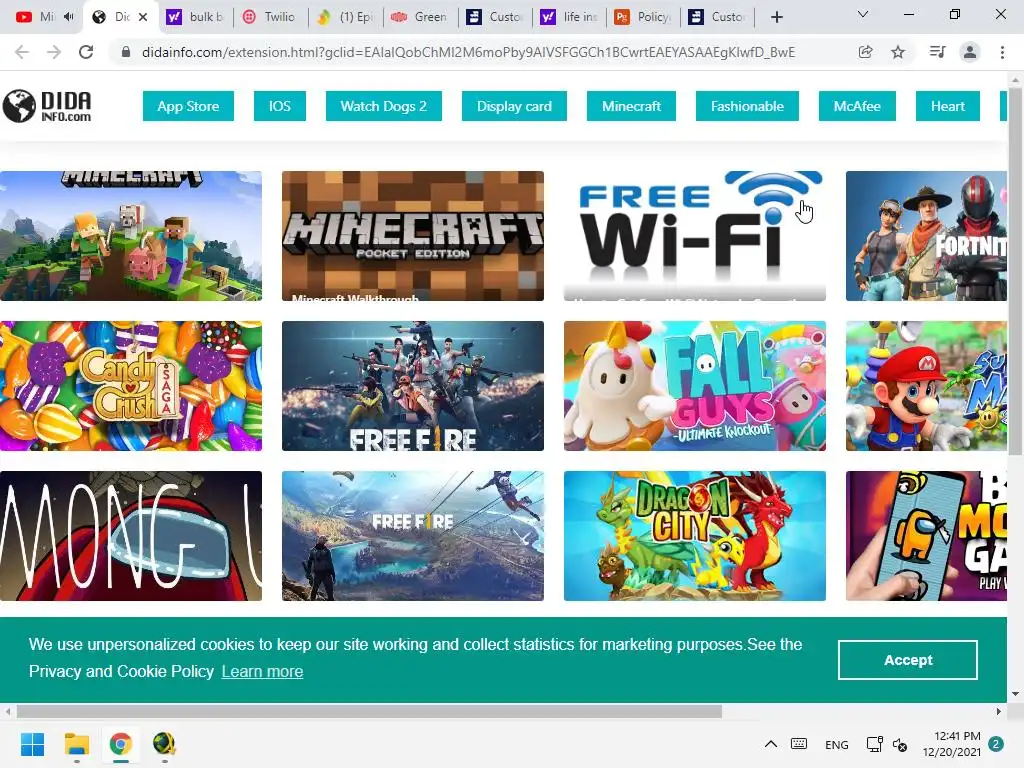Open the Windows Start menu
The height and width of the screenshot is (768, 1024).
pyautogui.click(x=32, y=744)
